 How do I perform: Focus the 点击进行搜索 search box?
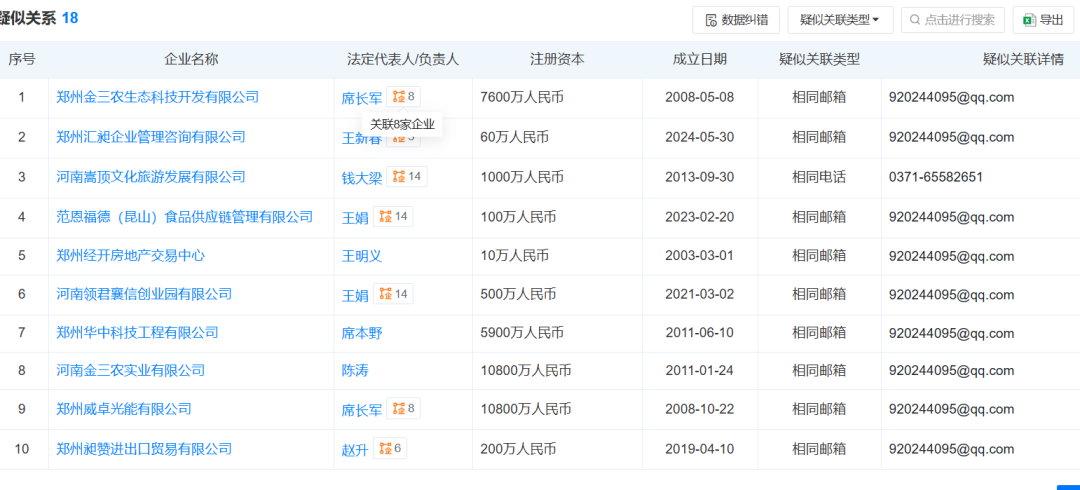point(953,20)
